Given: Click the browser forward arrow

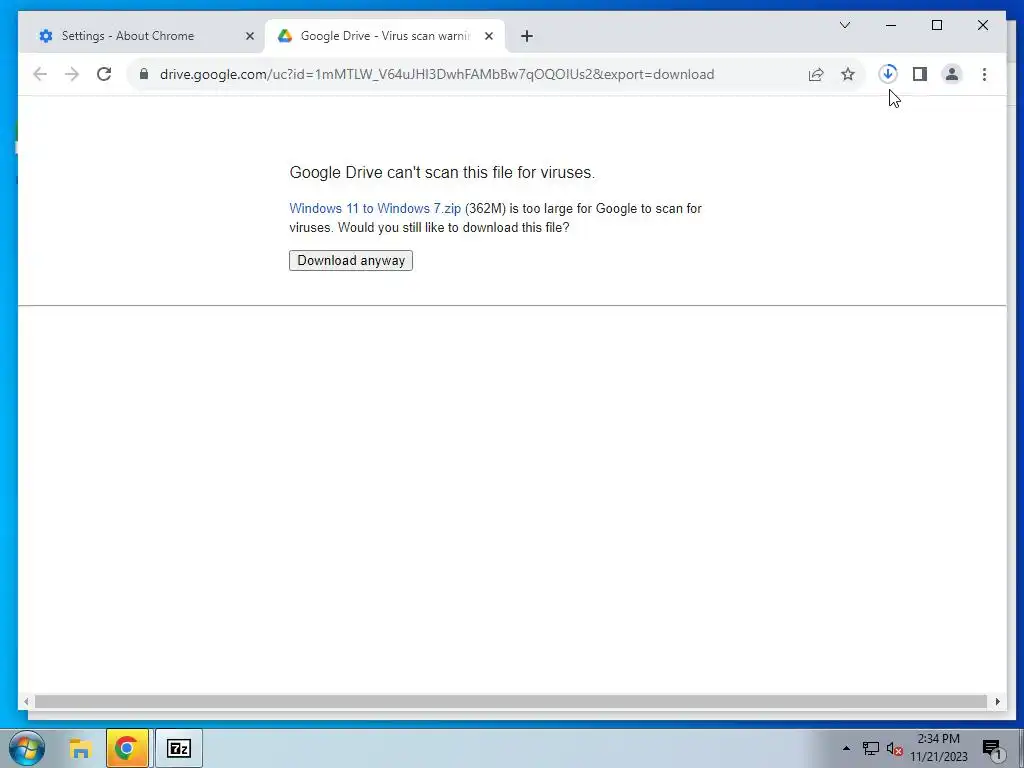Looking at the screenshot, I should point(72,74).
